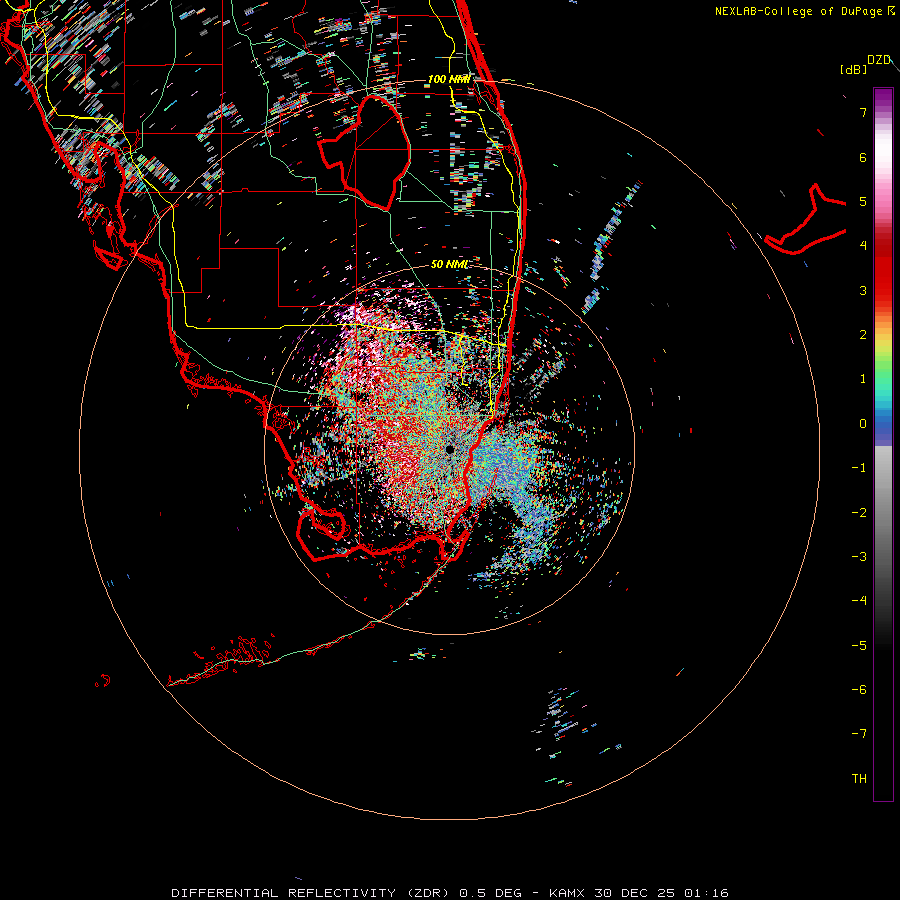Viewport: 900px width, 900px height.
Task: Click the [dB] units label
Action: pyautogui.click(x=853, y=69)
